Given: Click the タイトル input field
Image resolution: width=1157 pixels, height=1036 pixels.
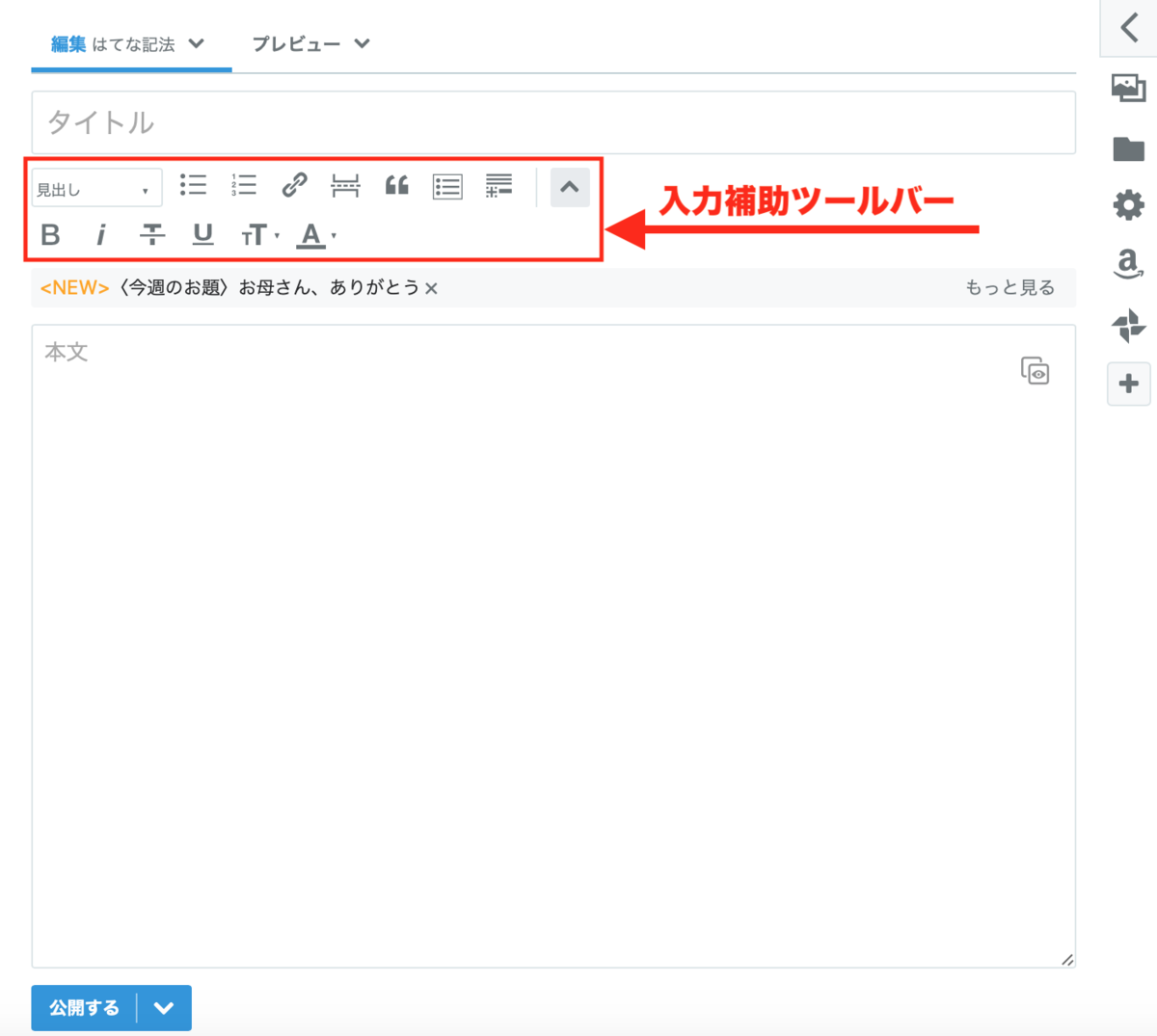Looking at the screenshot, I should (x=553, y=122).
